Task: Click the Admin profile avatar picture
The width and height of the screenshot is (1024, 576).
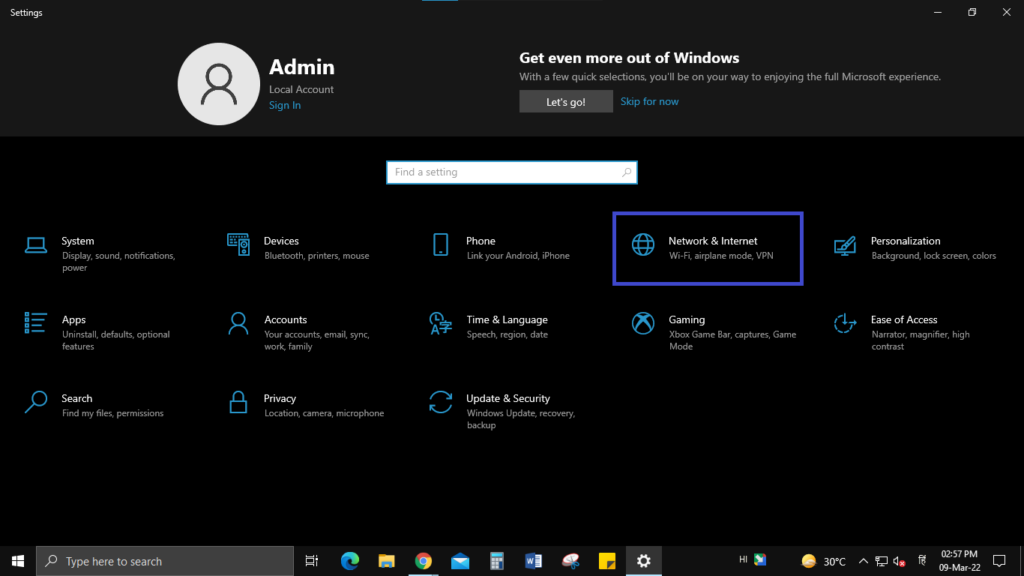Action: (x=219, y=84)
